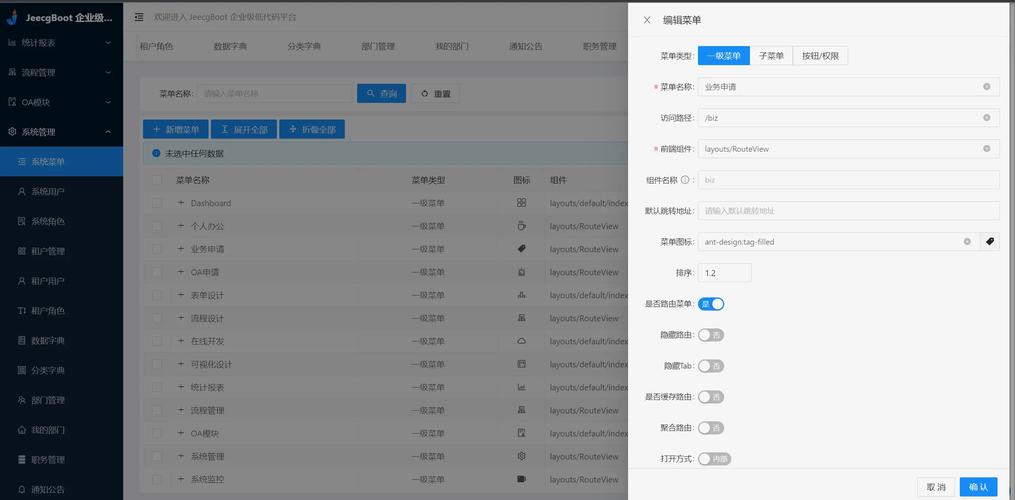Screen dimensions: 1015x500
Task: Click the 查询 search button
Action: point(381,93)
